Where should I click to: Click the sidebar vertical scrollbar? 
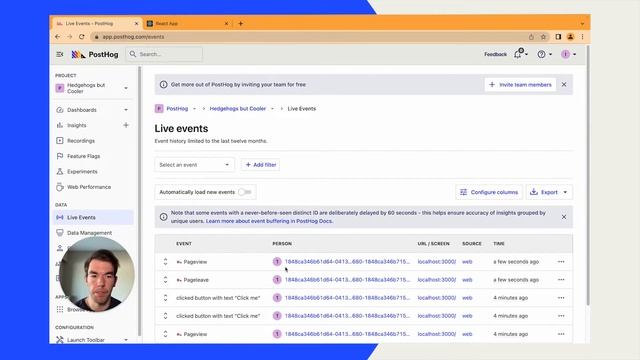[x=140, y=200]
